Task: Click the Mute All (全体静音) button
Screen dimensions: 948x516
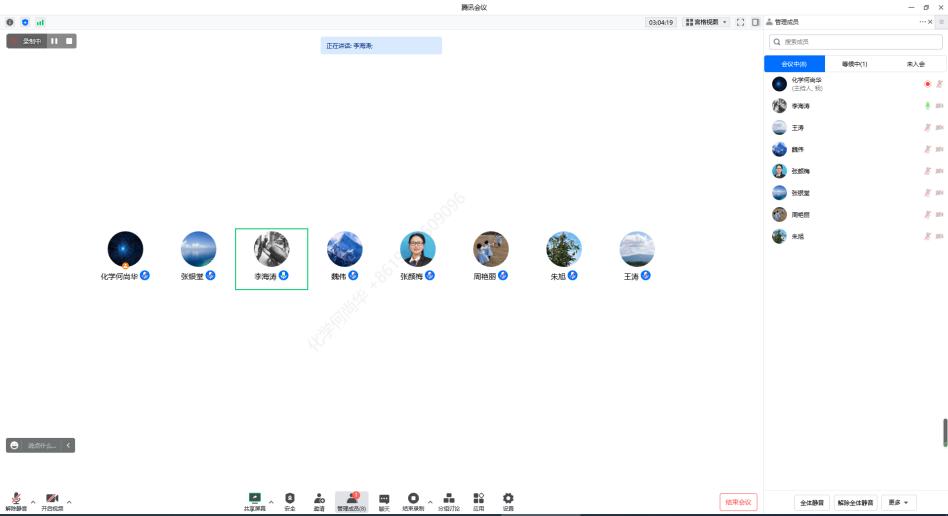Action: (811, 502)
